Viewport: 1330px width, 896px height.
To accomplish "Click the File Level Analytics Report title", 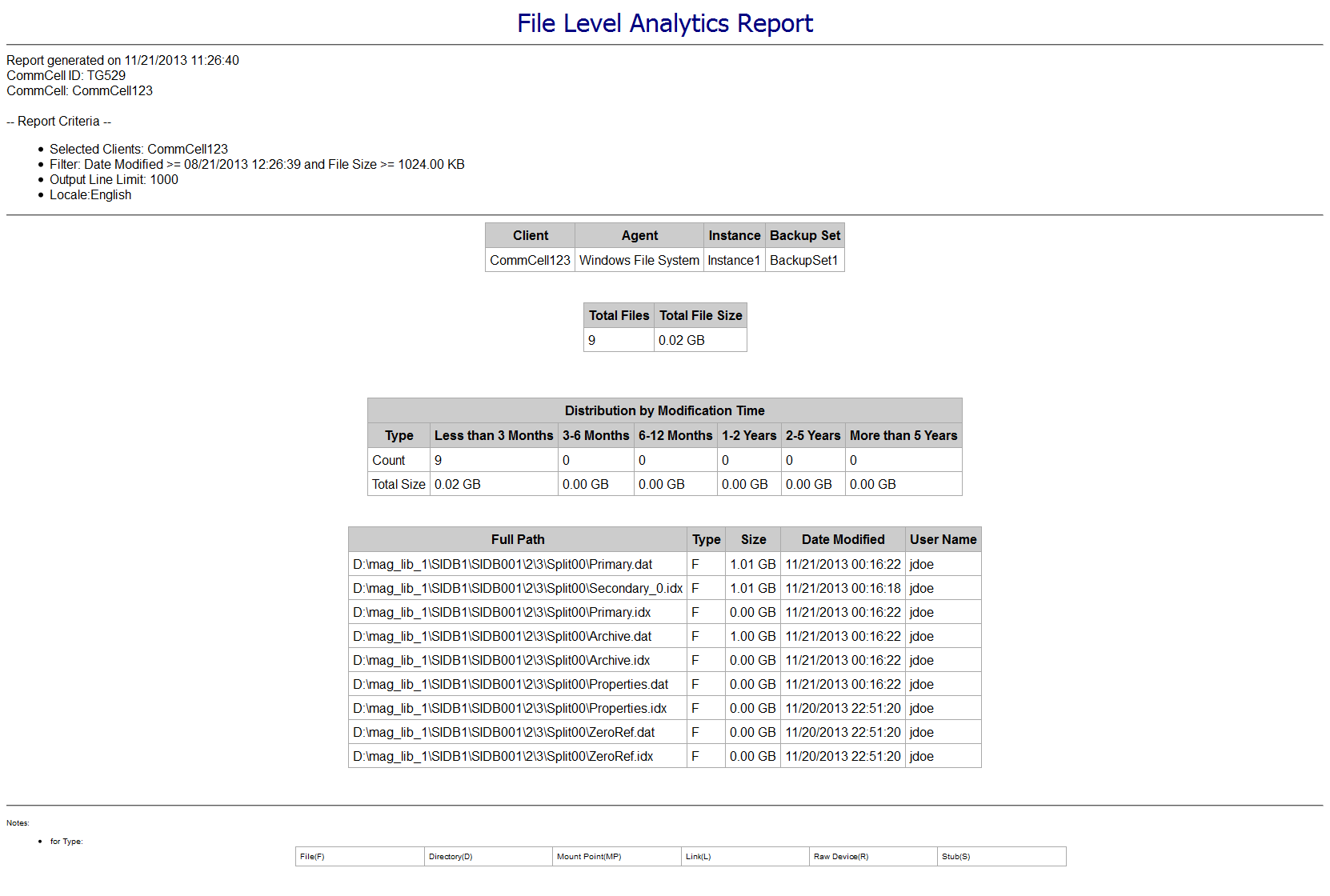I will pyautogui.click(x=664, y=23).
